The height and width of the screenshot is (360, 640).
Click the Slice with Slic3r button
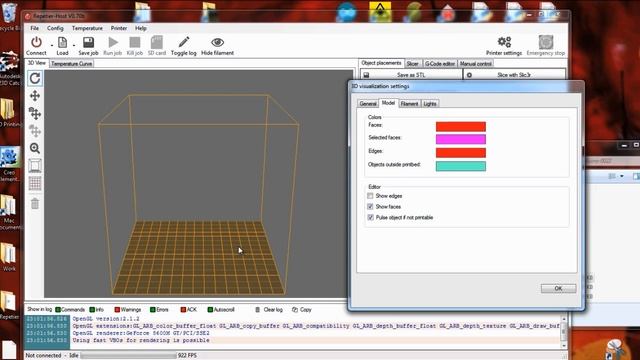[514, 75]
